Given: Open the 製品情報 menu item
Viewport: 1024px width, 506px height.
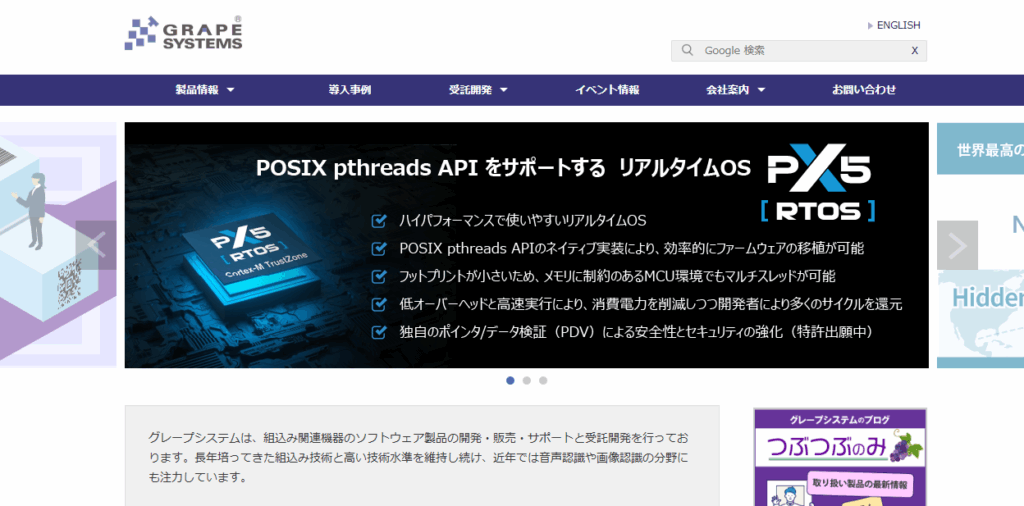Looking at the screenshot, I should coord(197,90).
